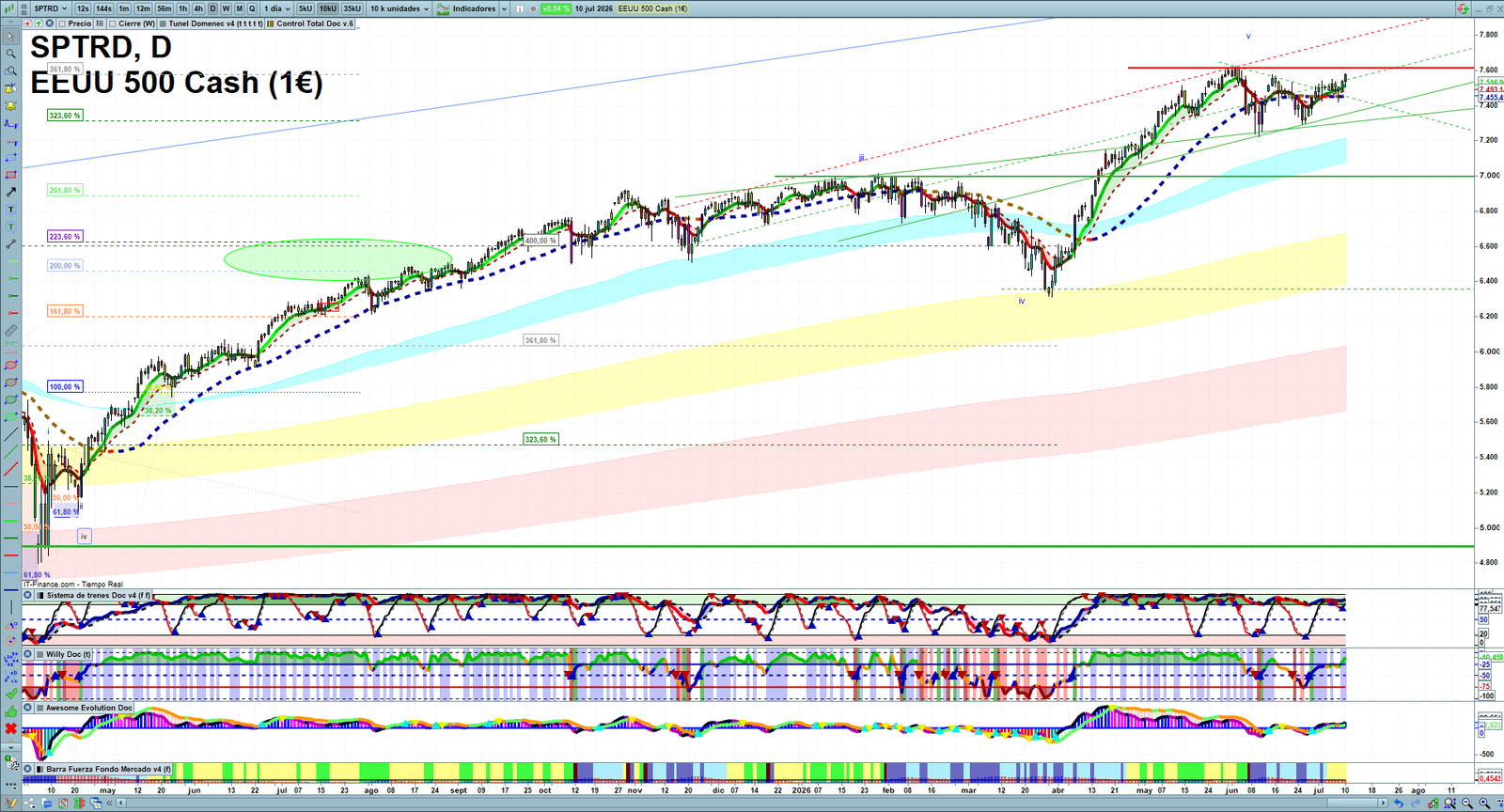The image size is (1504, 812).
Task: Select the rectangle drawing tool with red fill
Action: 10,175
